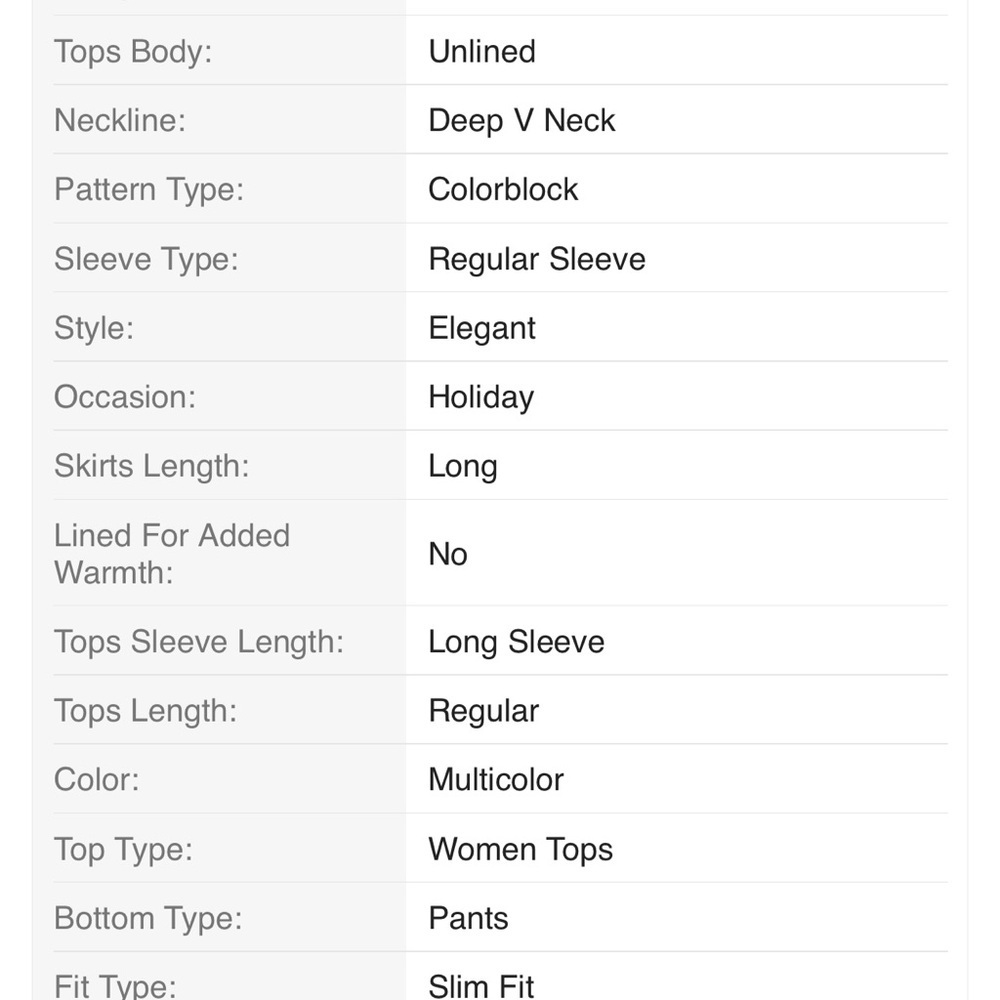Click the Holiday occasion value

point(481,398)
